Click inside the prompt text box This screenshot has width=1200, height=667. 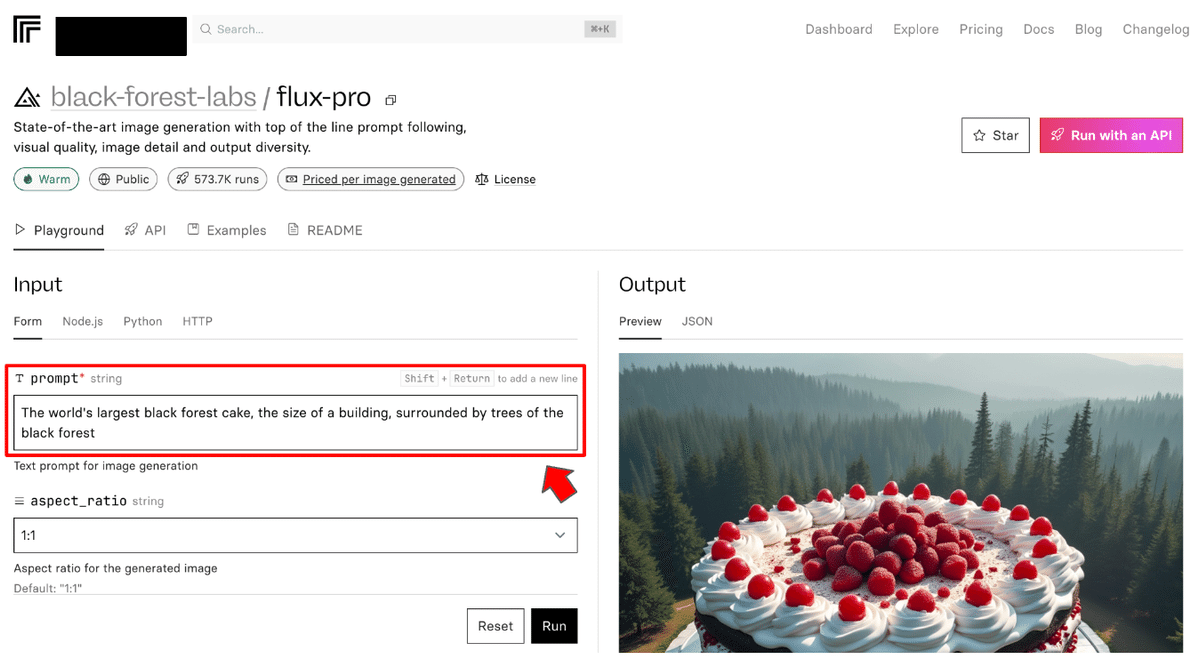[295, 422]
